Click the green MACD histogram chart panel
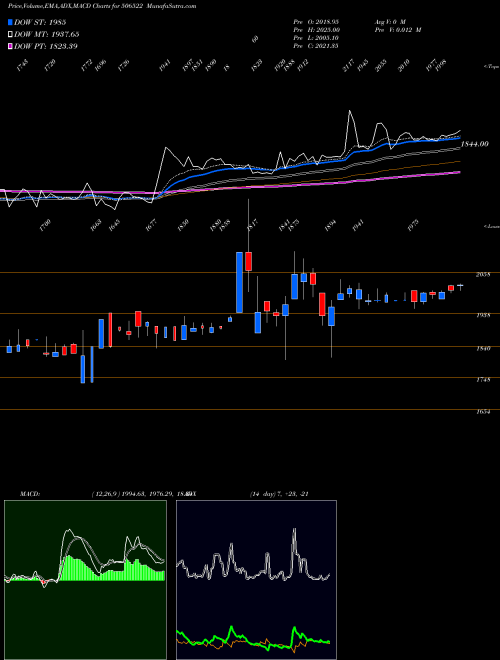This screenshot has width=500, height=660. click(85, 580)
